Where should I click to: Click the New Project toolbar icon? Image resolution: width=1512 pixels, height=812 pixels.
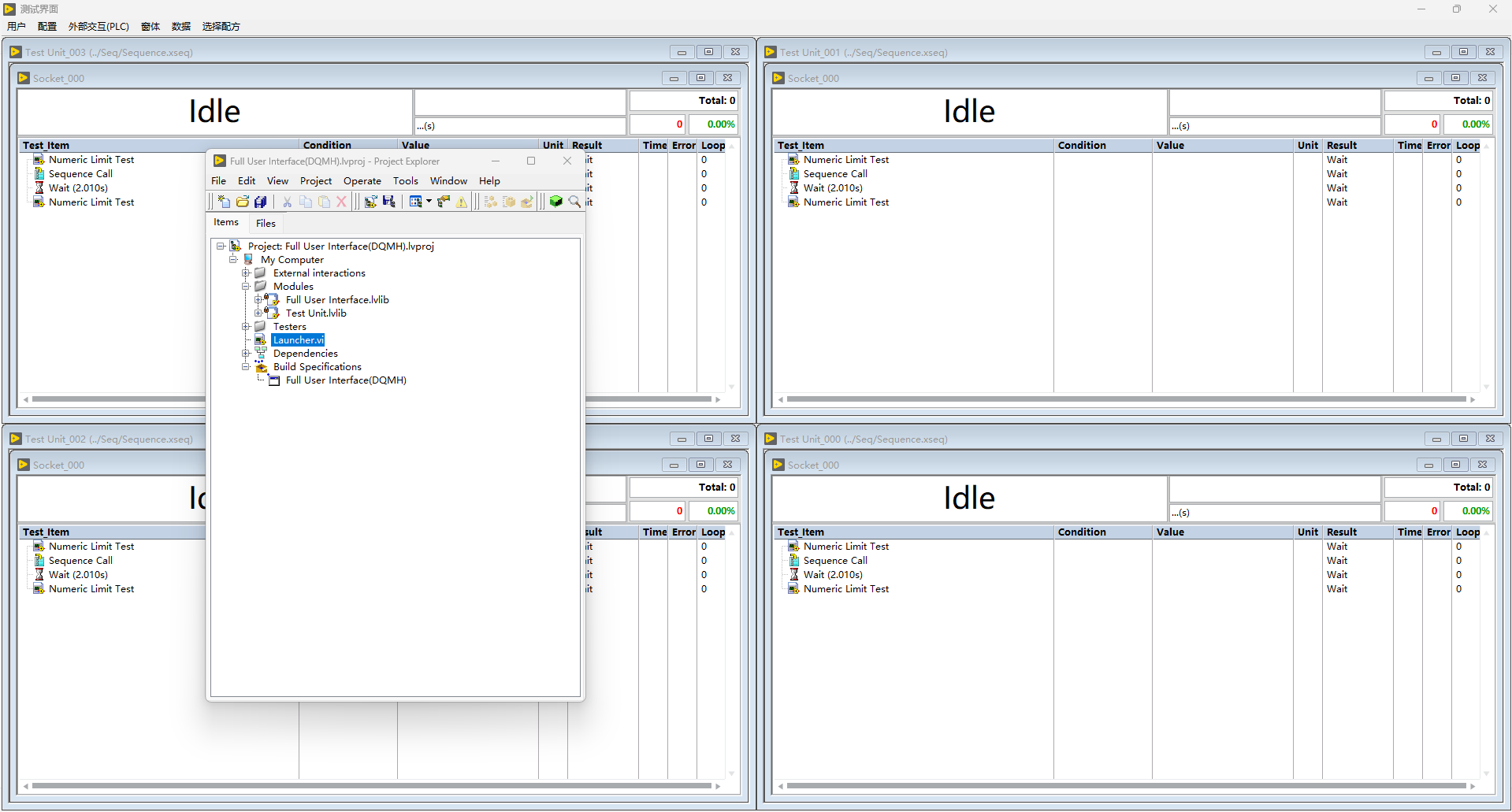coord(224,202)
